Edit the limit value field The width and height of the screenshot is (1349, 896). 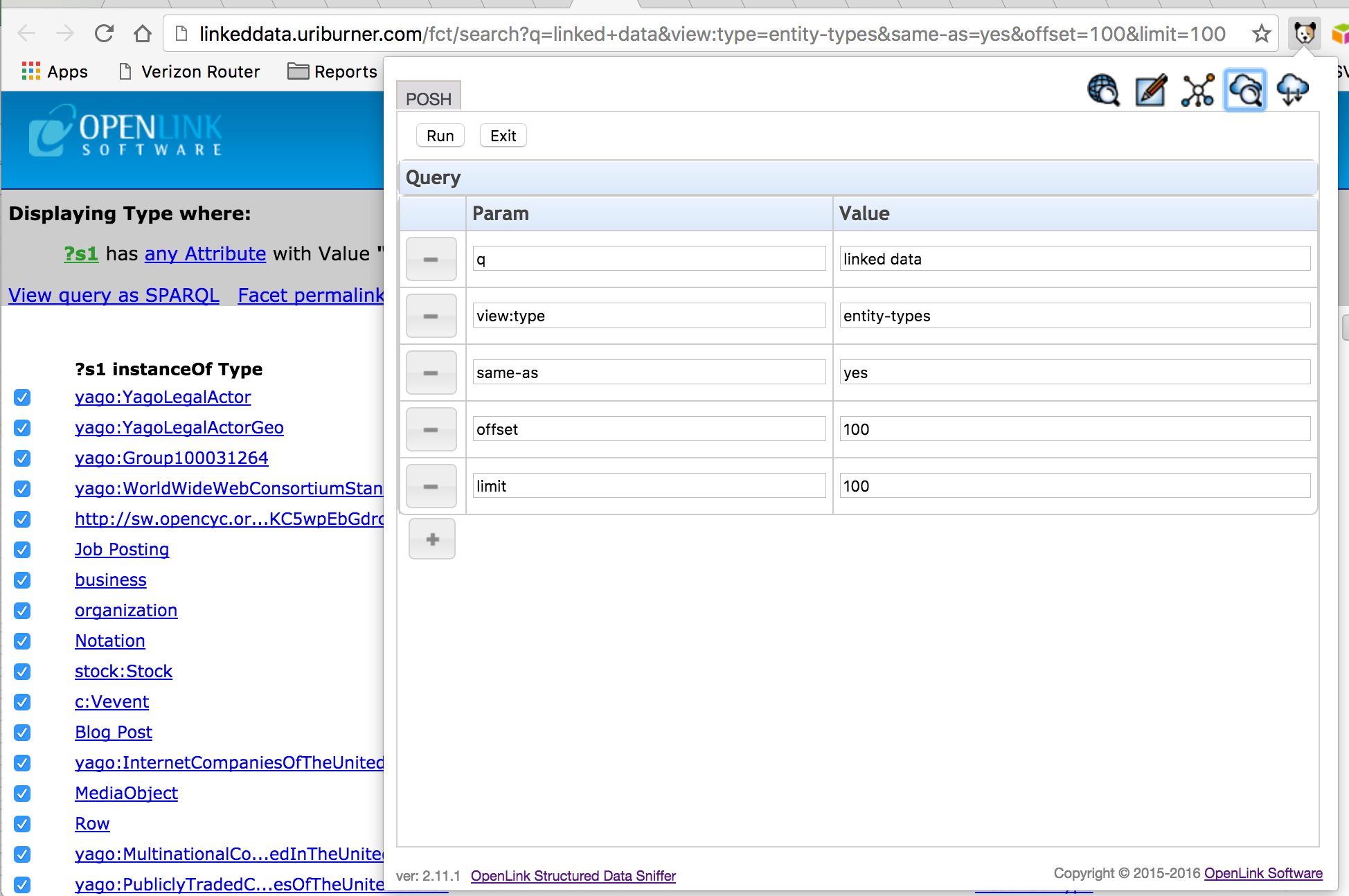(1074, 485)
